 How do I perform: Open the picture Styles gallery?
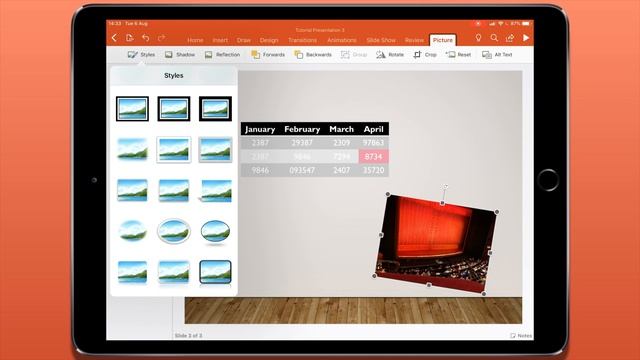[141, 55]
